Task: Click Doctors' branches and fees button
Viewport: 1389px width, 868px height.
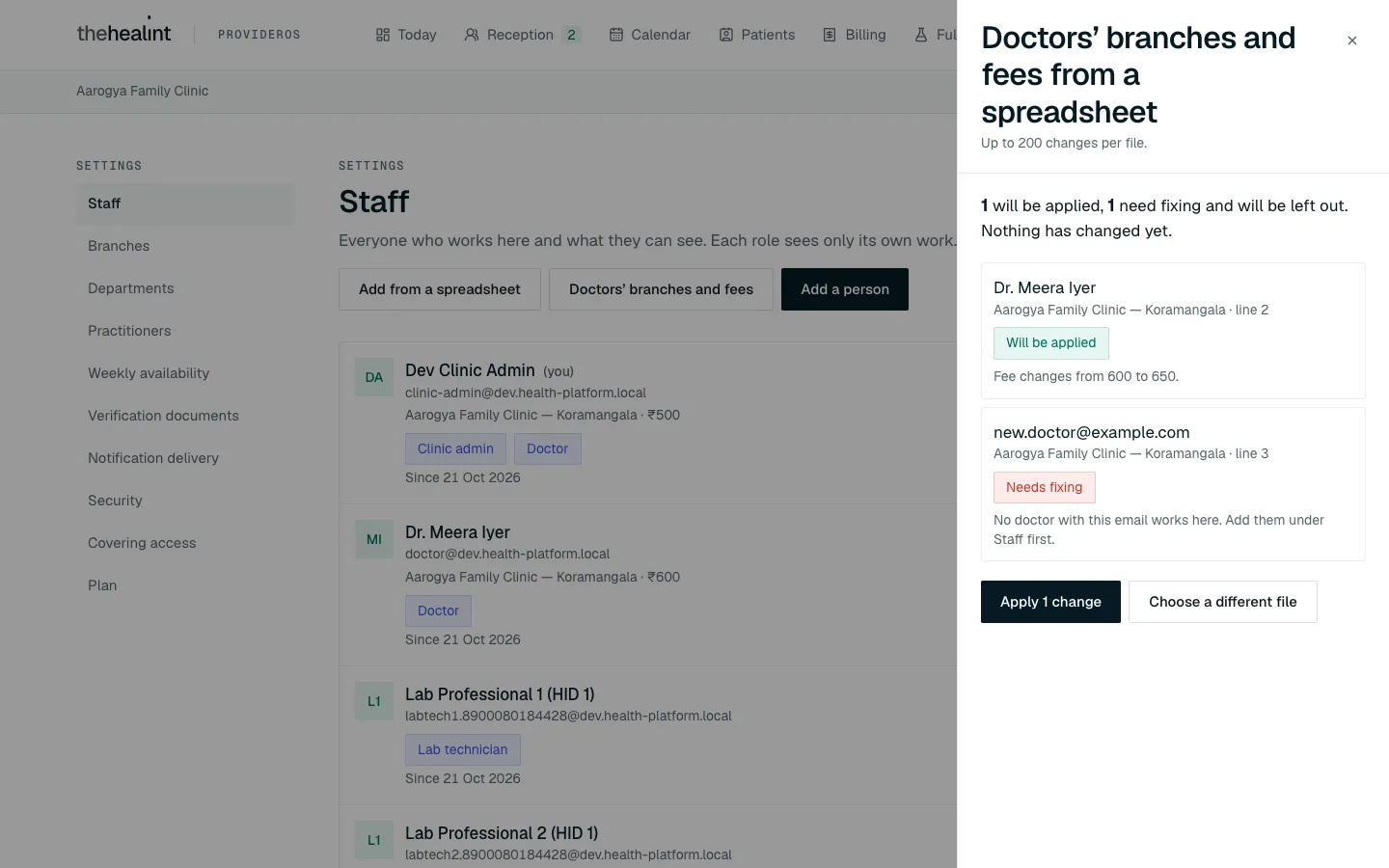Action: 661,289
